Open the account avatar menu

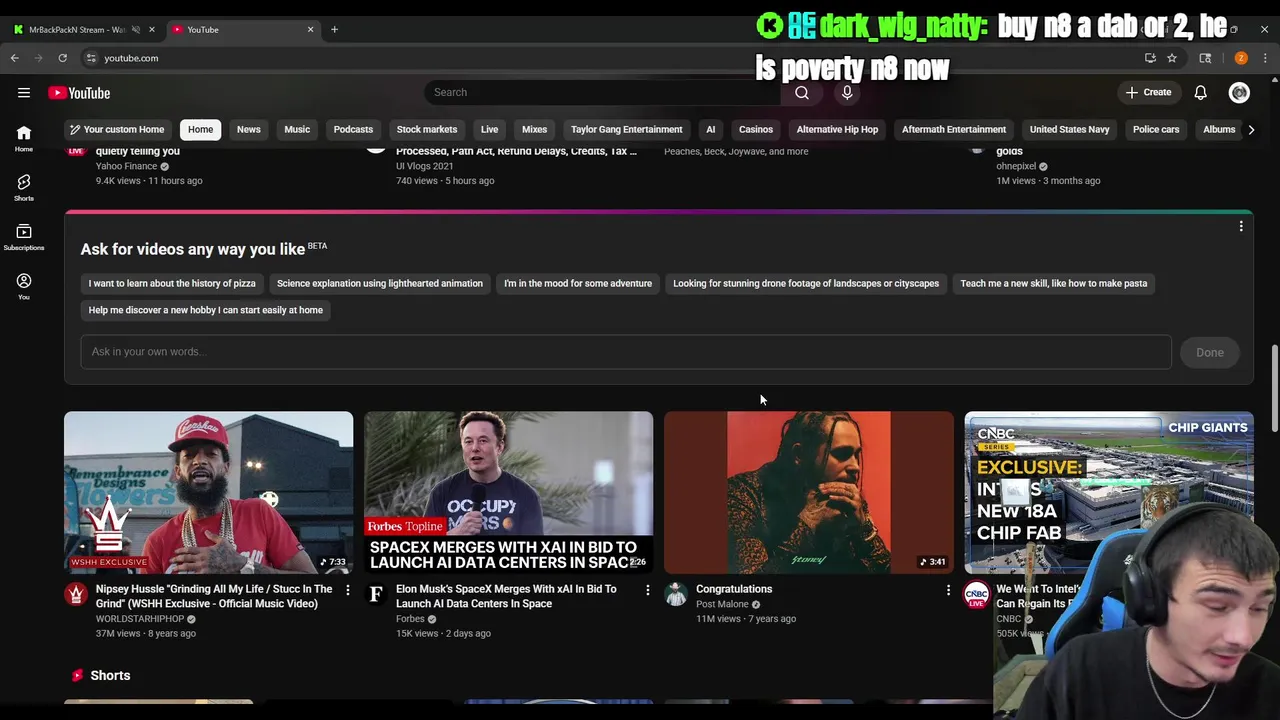tap(1239, 93)
